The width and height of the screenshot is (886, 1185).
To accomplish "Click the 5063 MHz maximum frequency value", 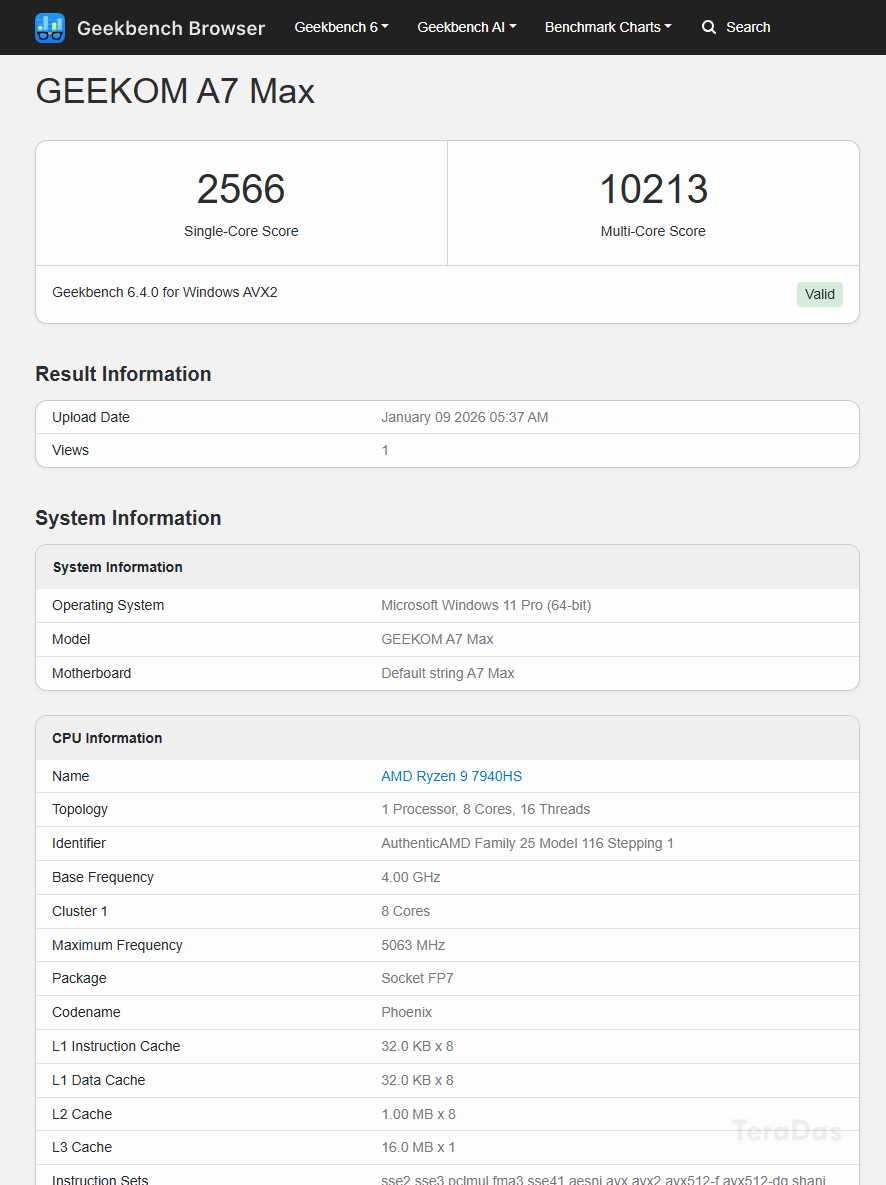I will point(413,945).
